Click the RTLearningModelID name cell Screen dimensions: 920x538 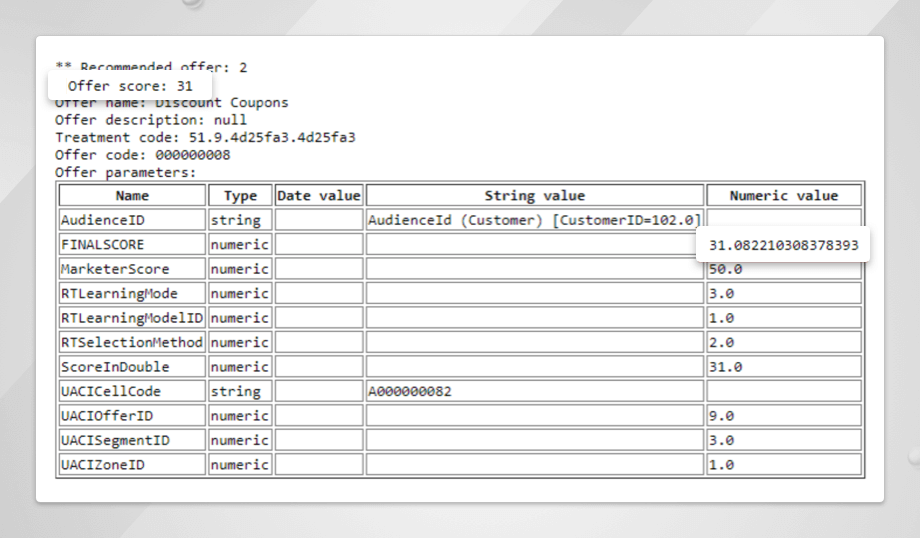[131, 318]
